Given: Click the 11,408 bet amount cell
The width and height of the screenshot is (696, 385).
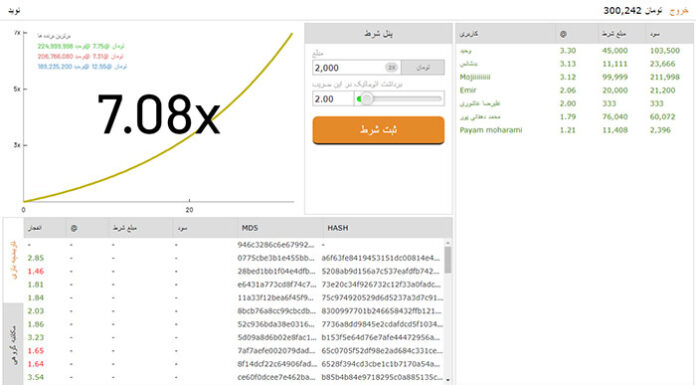Looking at the screenshot, I should pyautogui.click(x=615, y=130).
